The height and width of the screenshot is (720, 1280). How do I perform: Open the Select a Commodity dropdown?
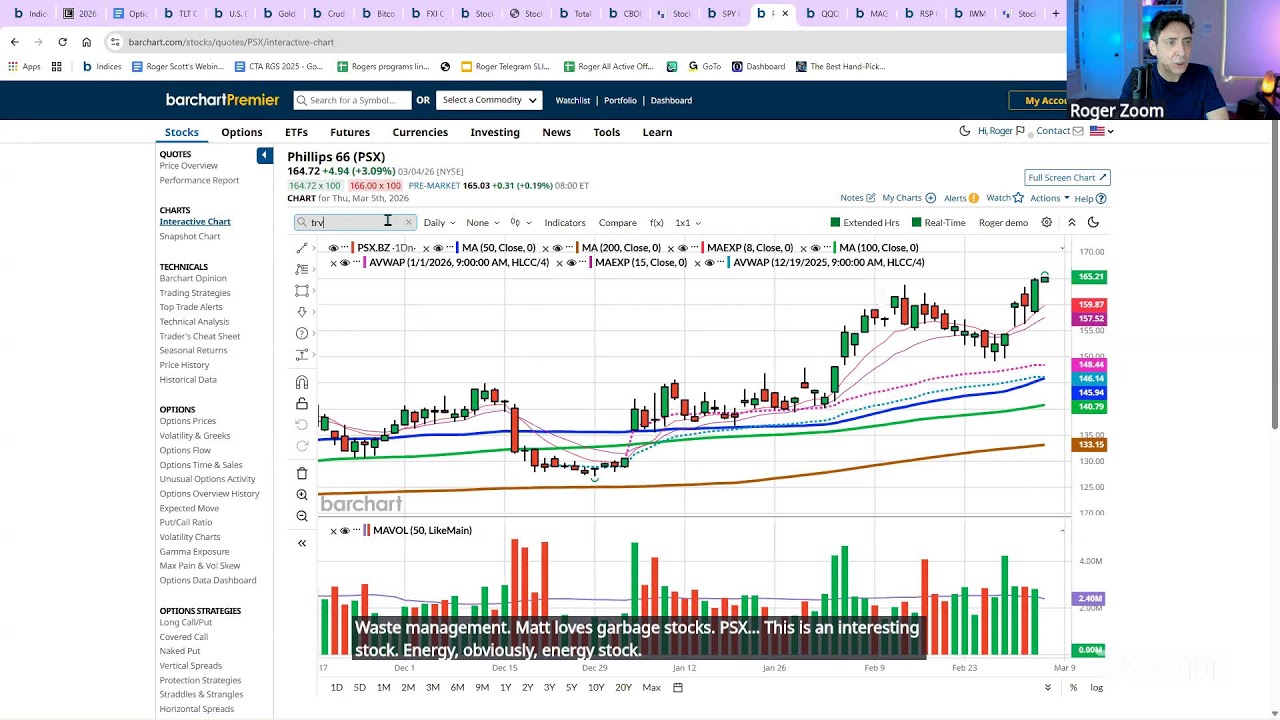point(490,100)
